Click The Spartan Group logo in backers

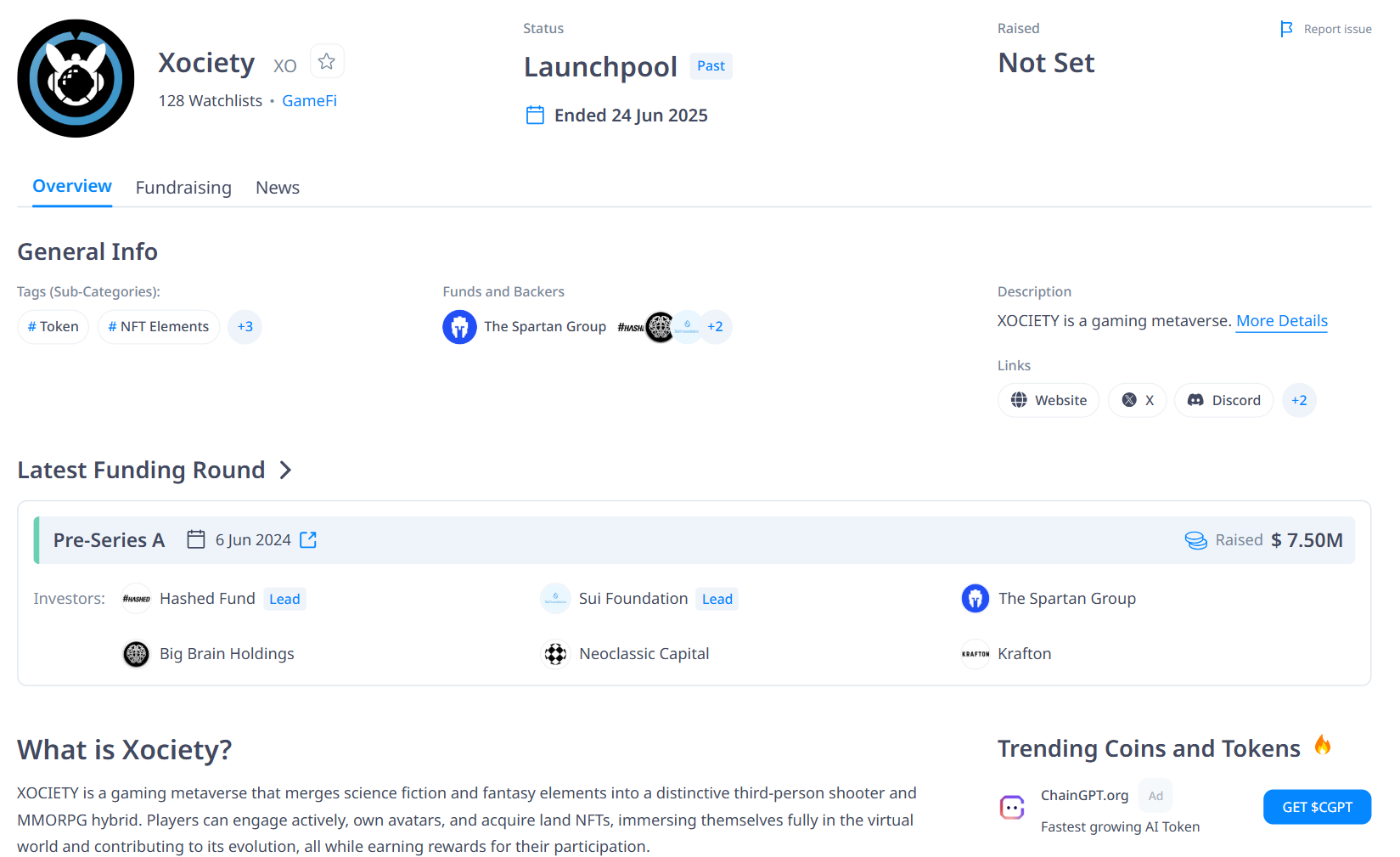point(459,327)
